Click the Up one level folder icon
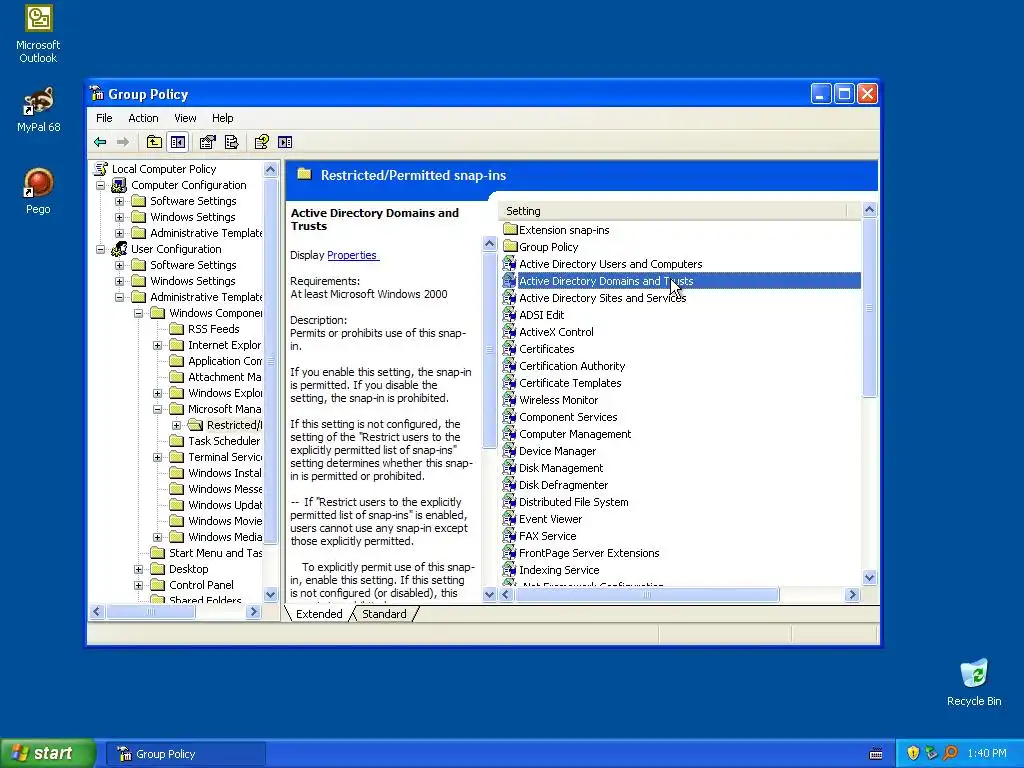The image size is (1024, 768). pos(154,142)
